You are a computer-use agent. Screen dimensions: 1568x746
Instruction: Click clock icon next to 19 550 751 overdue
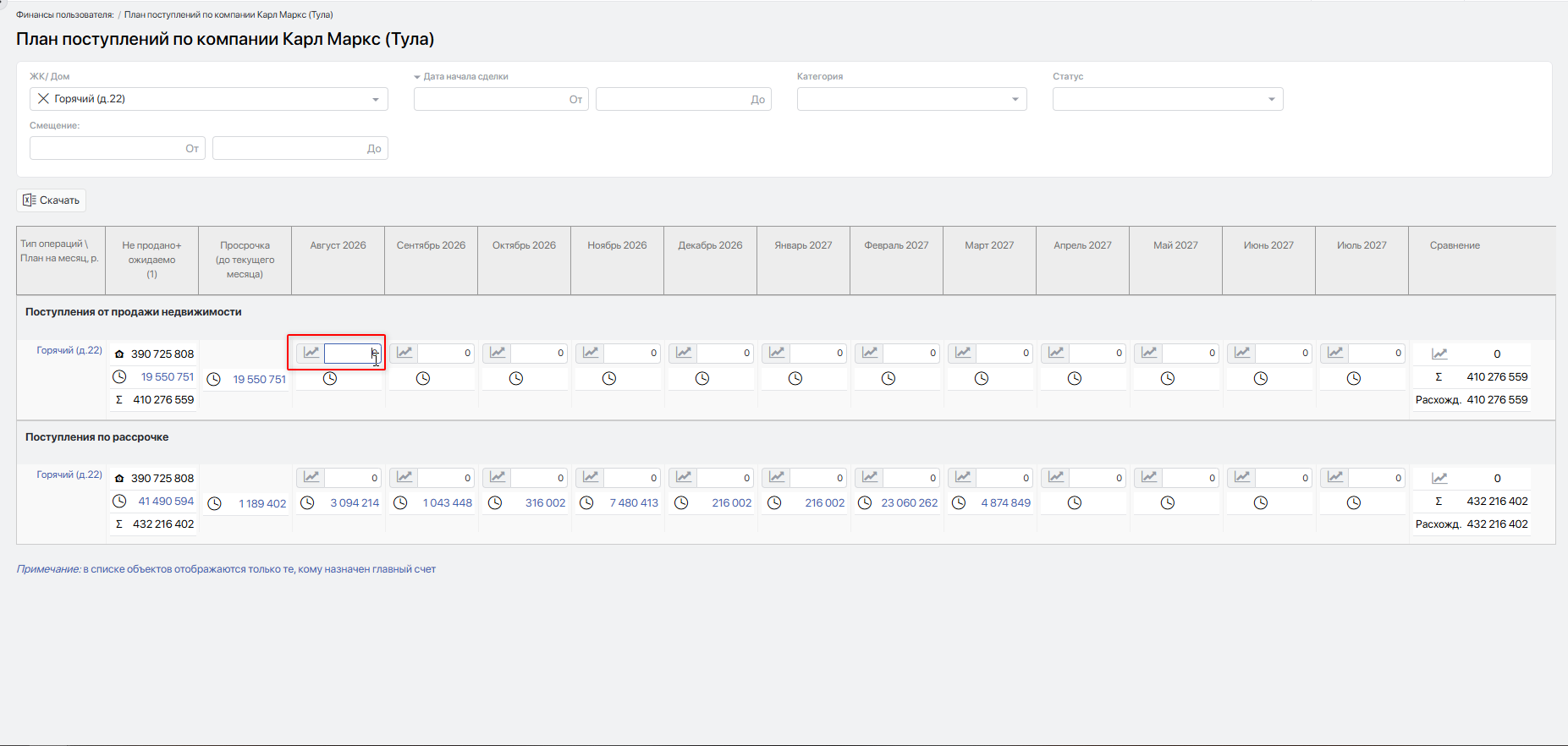point(214,379)
